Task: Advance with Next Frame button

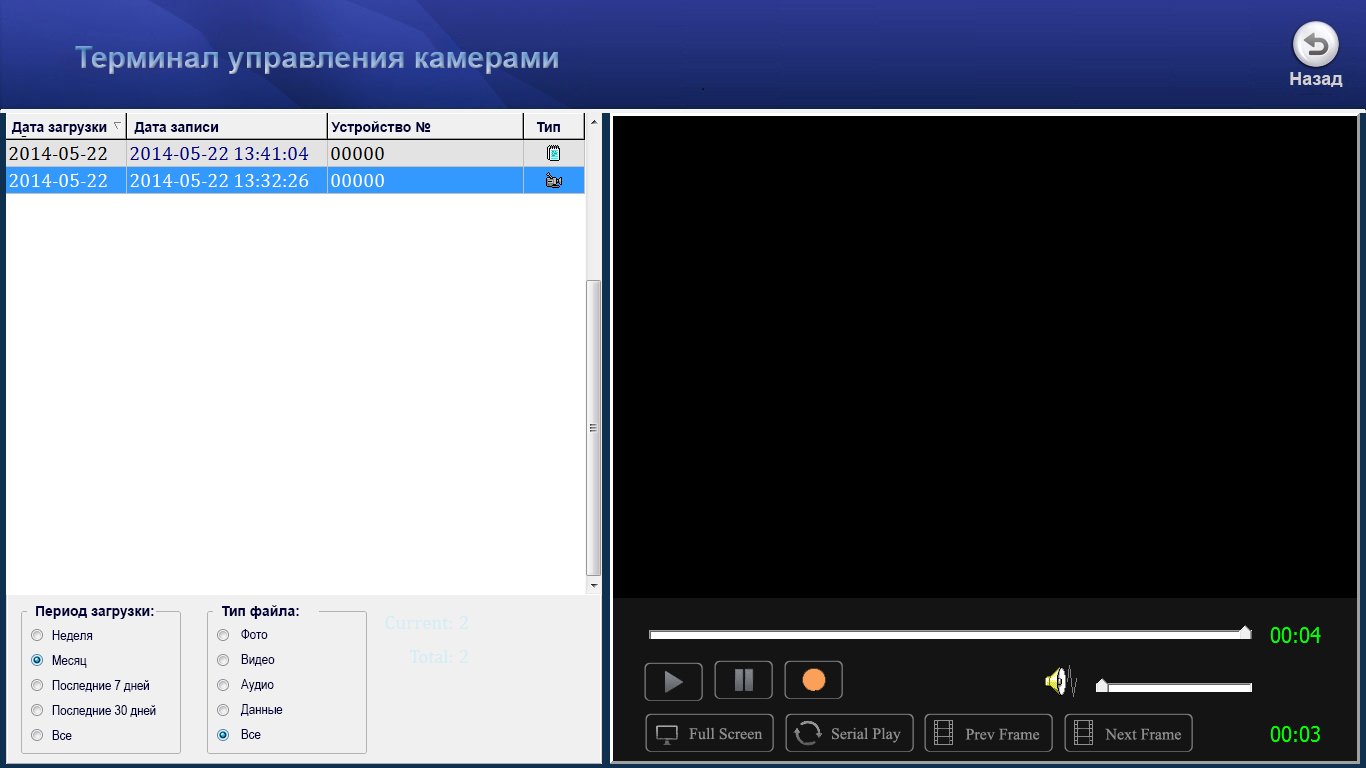Action: click(x=1128, y=734)
